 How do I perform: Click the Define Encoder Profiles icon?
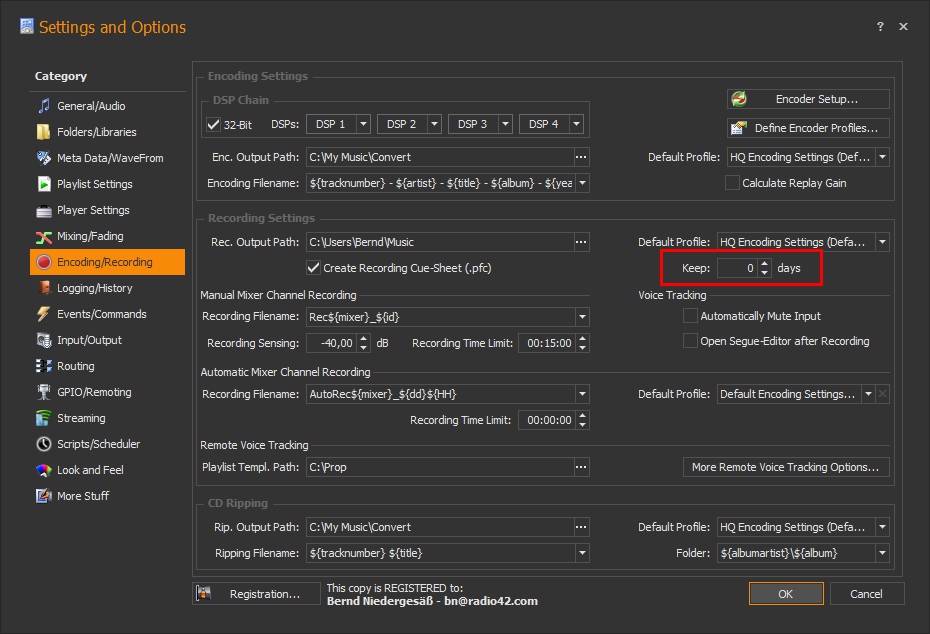[739, 128]
